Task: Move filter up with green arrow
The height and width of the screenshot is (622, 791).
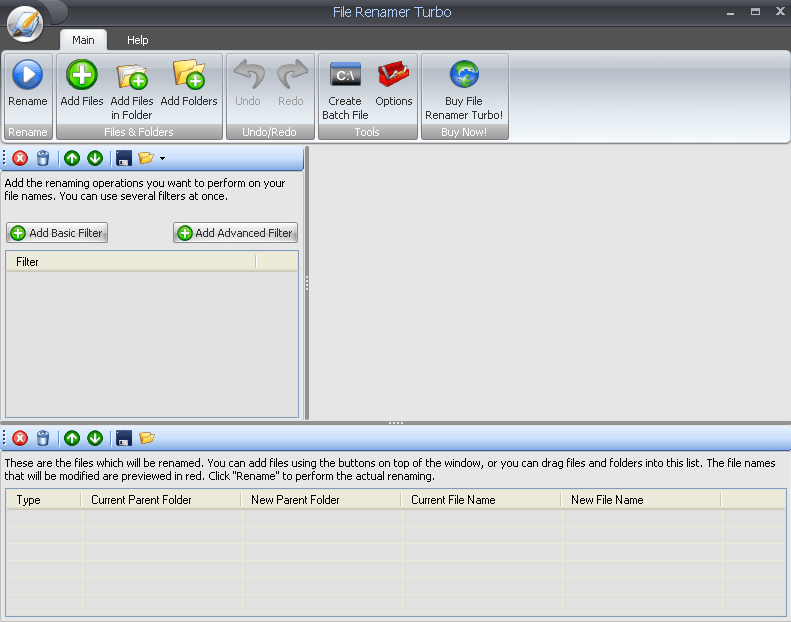Action: click(x=72, y=158)
